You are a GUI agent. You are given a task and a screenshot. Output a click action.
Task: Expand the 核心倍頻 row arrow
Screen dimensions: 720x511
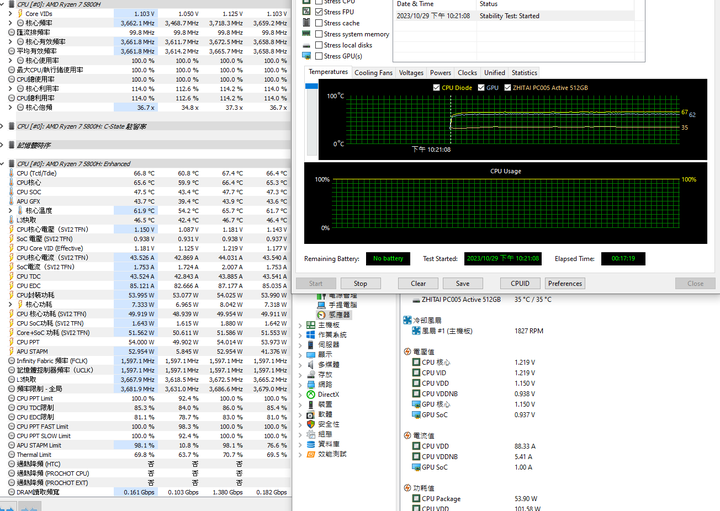click(10, 107)
